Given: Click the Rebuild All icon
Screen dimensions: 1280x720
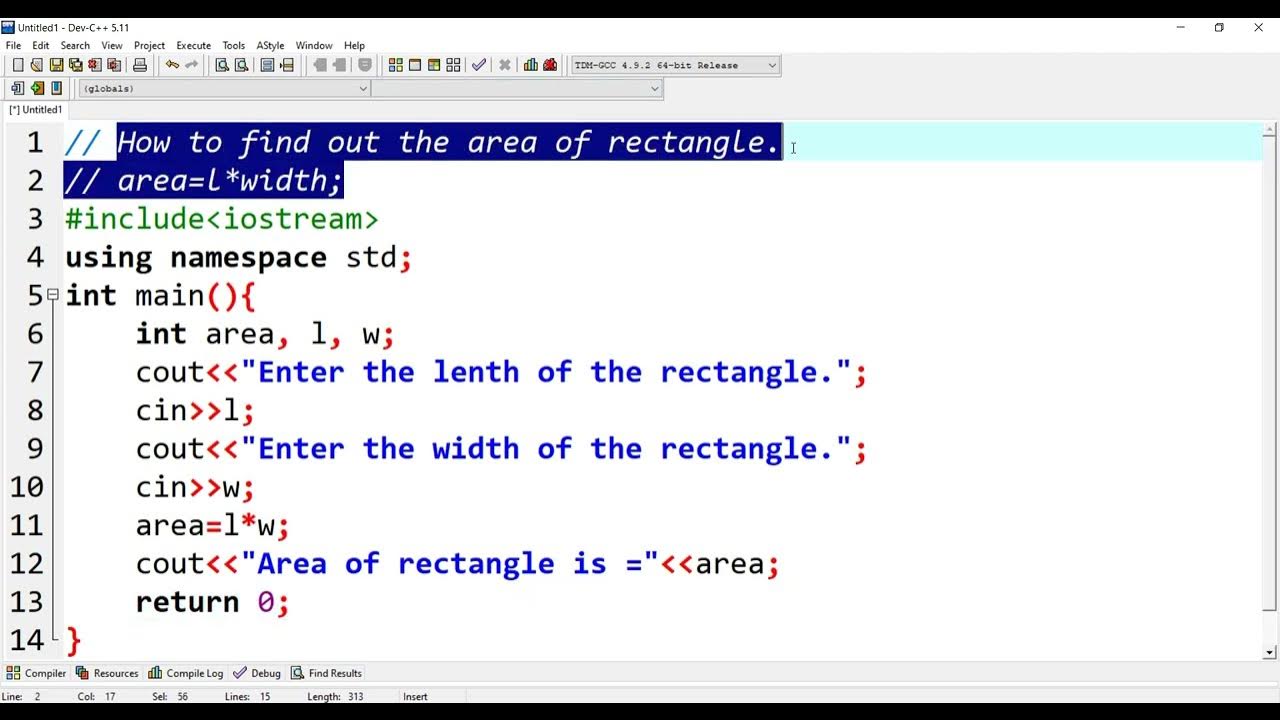Looking at the screenshot, I should pyautogui.click(x=453, y=65).
